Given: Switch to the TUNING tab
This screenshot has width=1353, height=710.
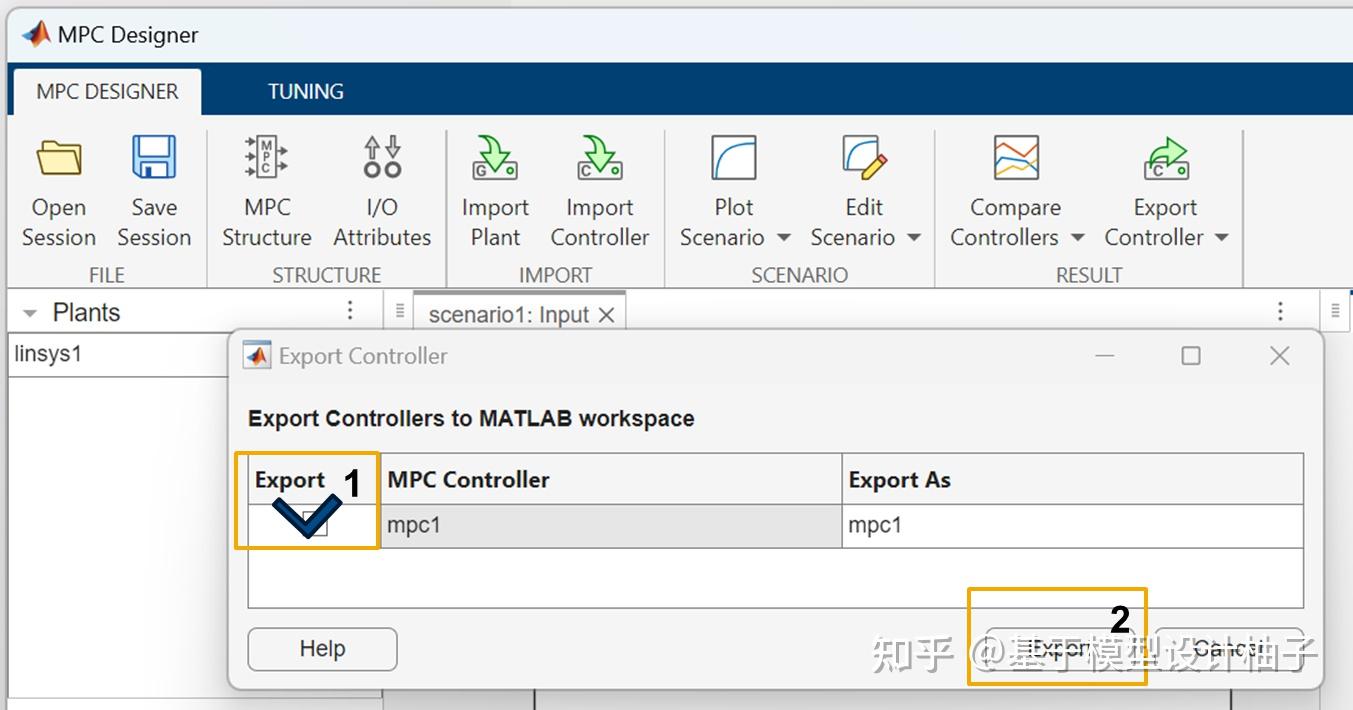Looking at the screenshot, I should (x=305, y=91).
